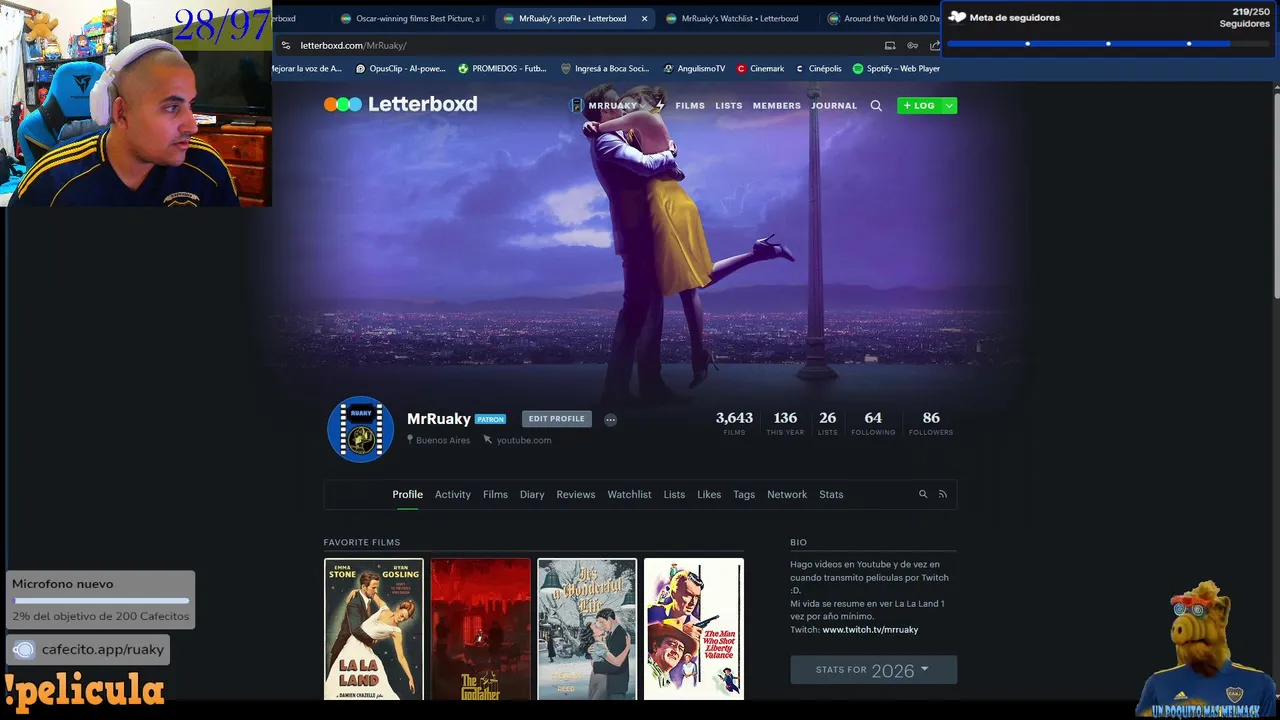Click the share icon in address bar
Viewport: 1280px width, 720px height.
coord(935,45)
